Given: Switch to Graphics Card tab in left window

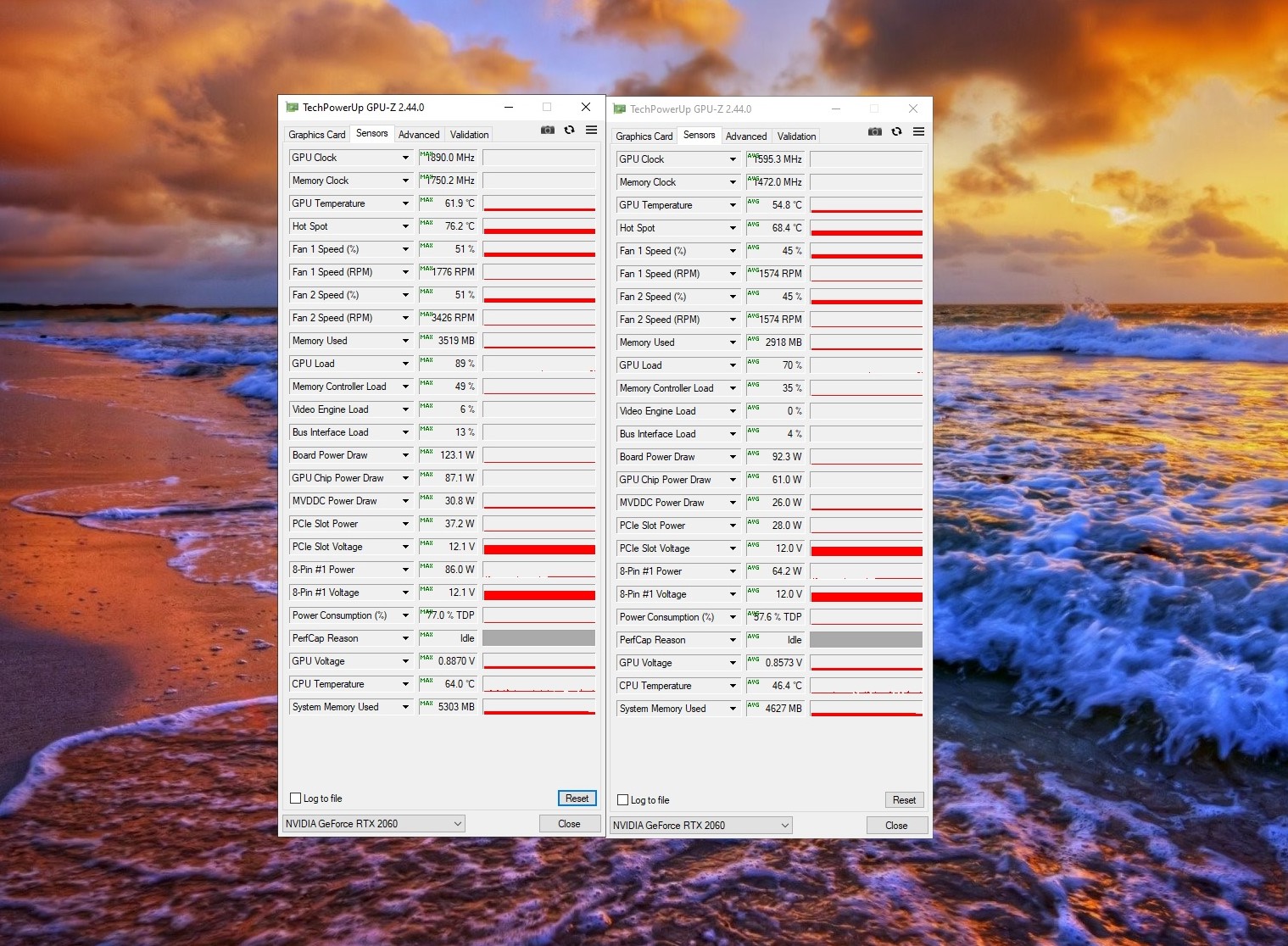Looking at the screenshot, I should [317, 135].
